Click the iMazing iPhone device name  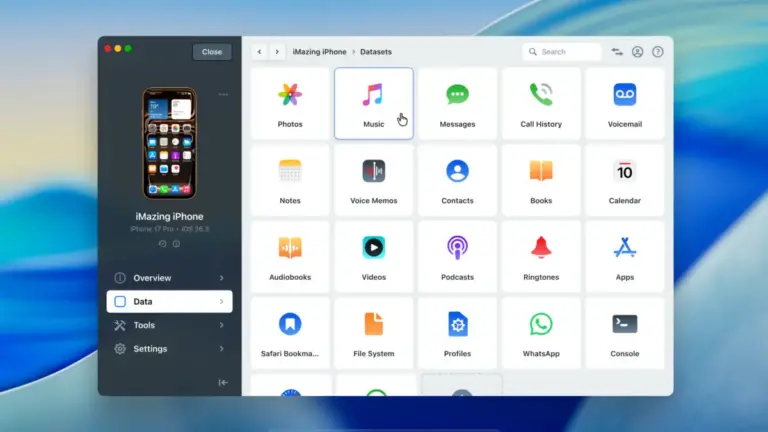[x=169, y=216]
